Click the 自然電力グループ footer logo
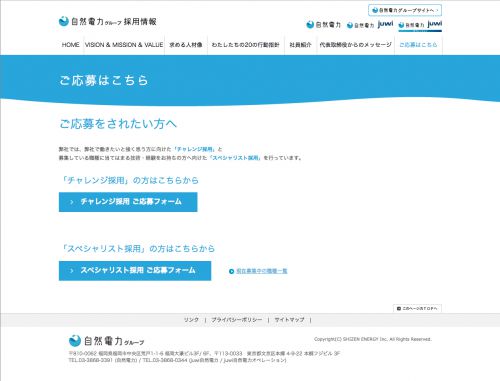 pyautogui.click(x=106, y=341)
